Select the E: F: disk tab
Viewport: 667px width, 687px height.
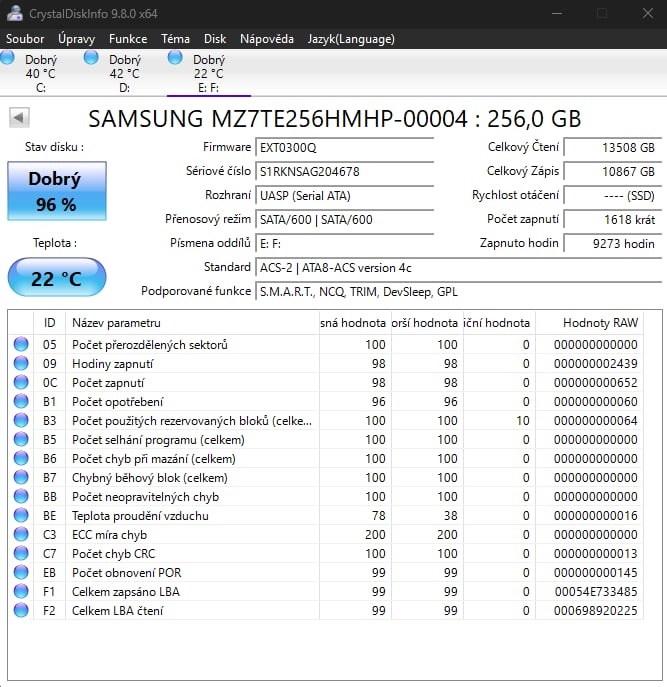pyautogui.click(x=209, y=73)
